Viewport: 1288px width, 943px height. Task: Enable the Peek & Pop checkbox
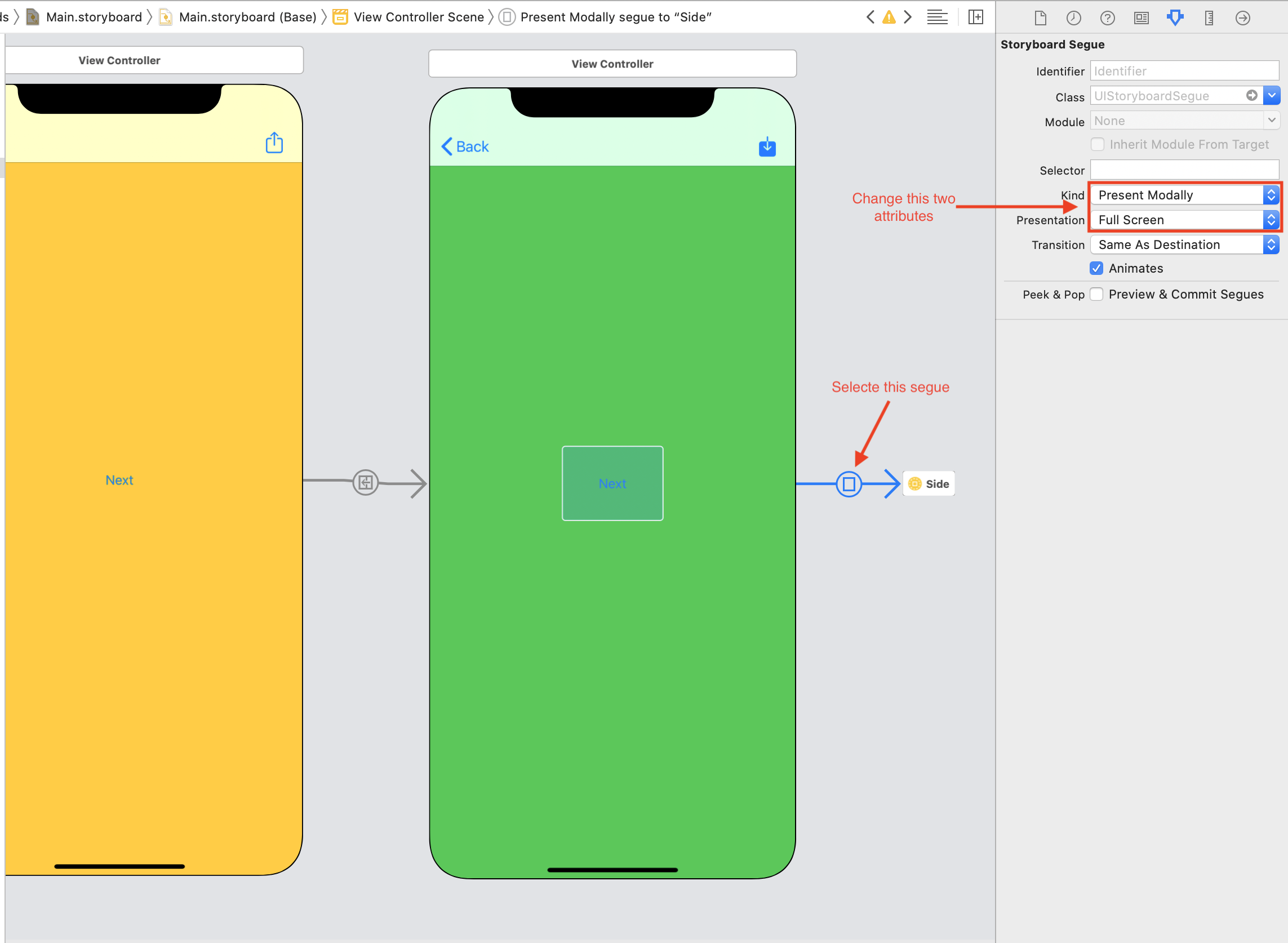1096,293
